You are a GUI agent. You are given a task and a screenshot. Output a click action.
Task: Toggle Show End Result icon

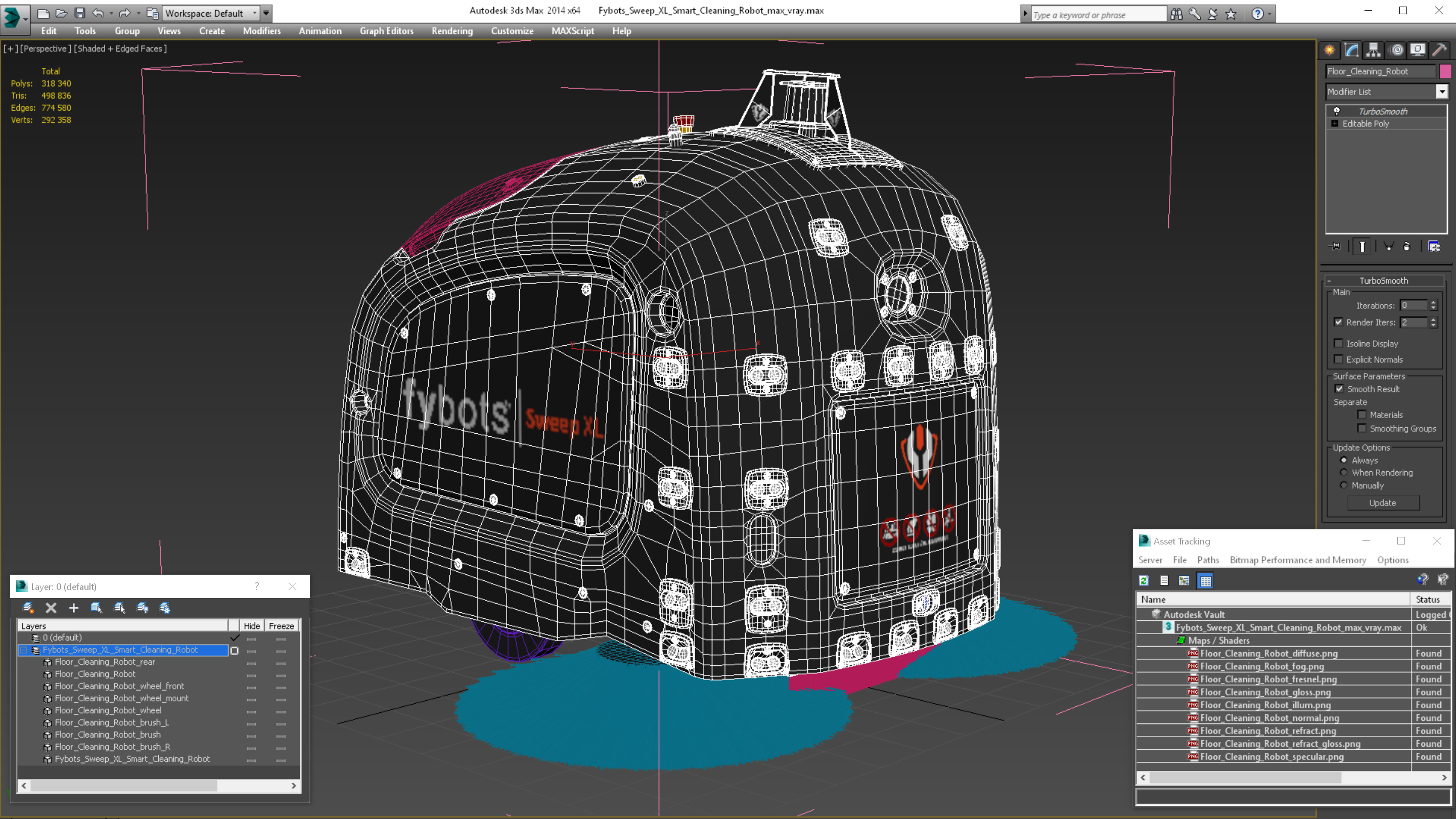pos(1362,246)
